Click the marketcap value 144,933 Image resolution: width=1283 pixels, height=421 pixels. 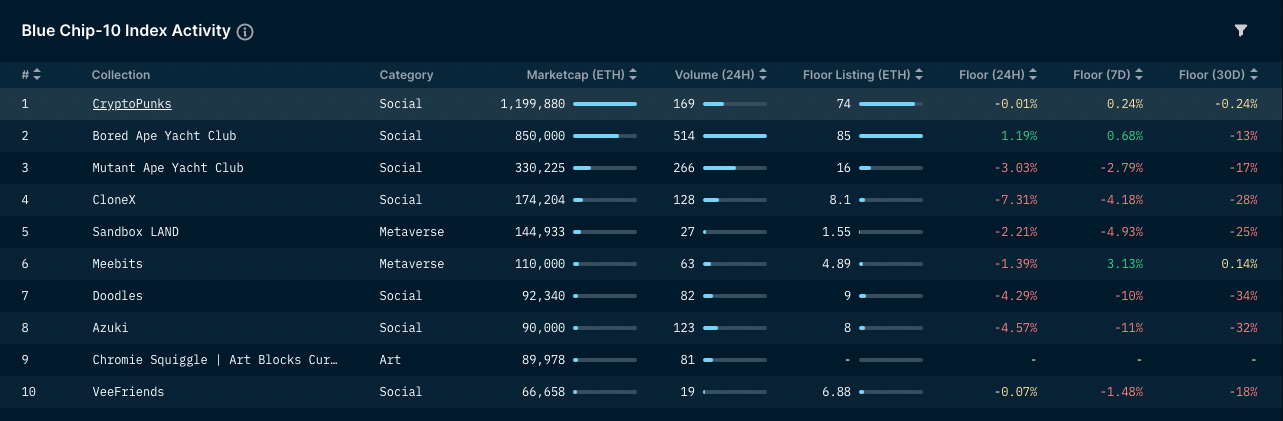pos(540,232)
